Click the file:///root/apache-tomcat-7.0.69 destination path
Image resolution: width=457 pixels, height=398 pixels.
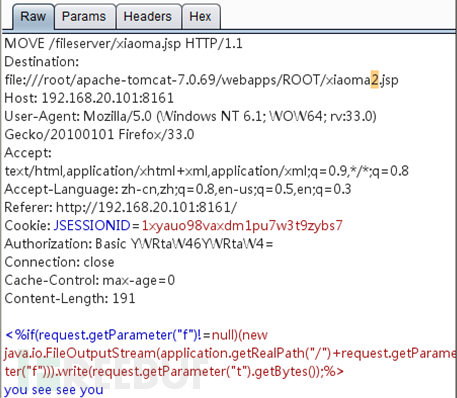[201, 80]
